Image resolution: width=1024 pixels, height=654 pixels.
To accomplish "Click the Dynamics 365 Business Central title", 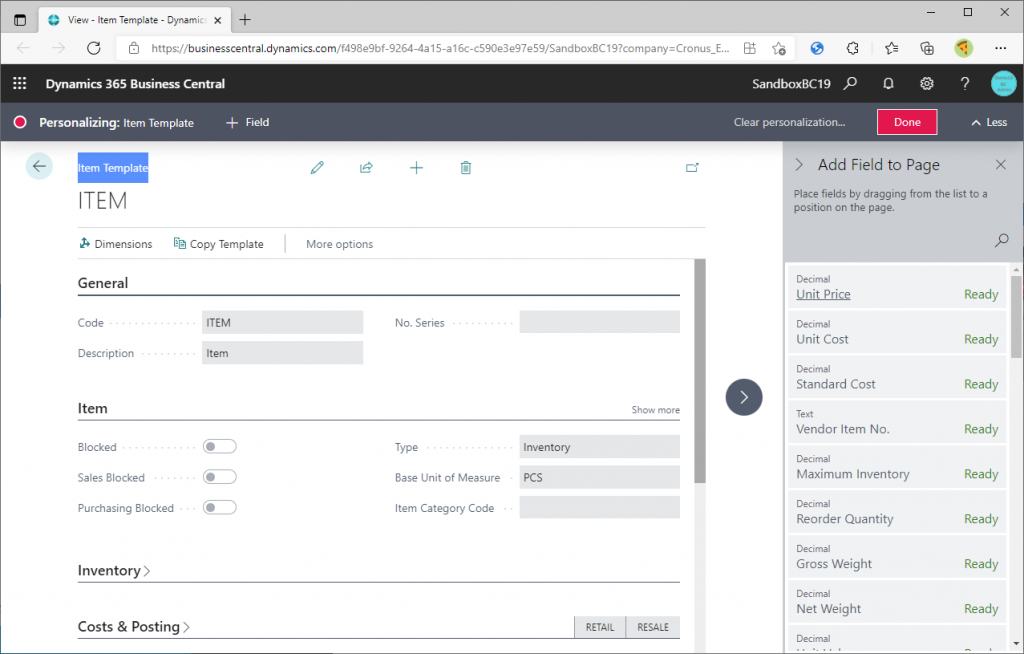I will tap(135, 84).
